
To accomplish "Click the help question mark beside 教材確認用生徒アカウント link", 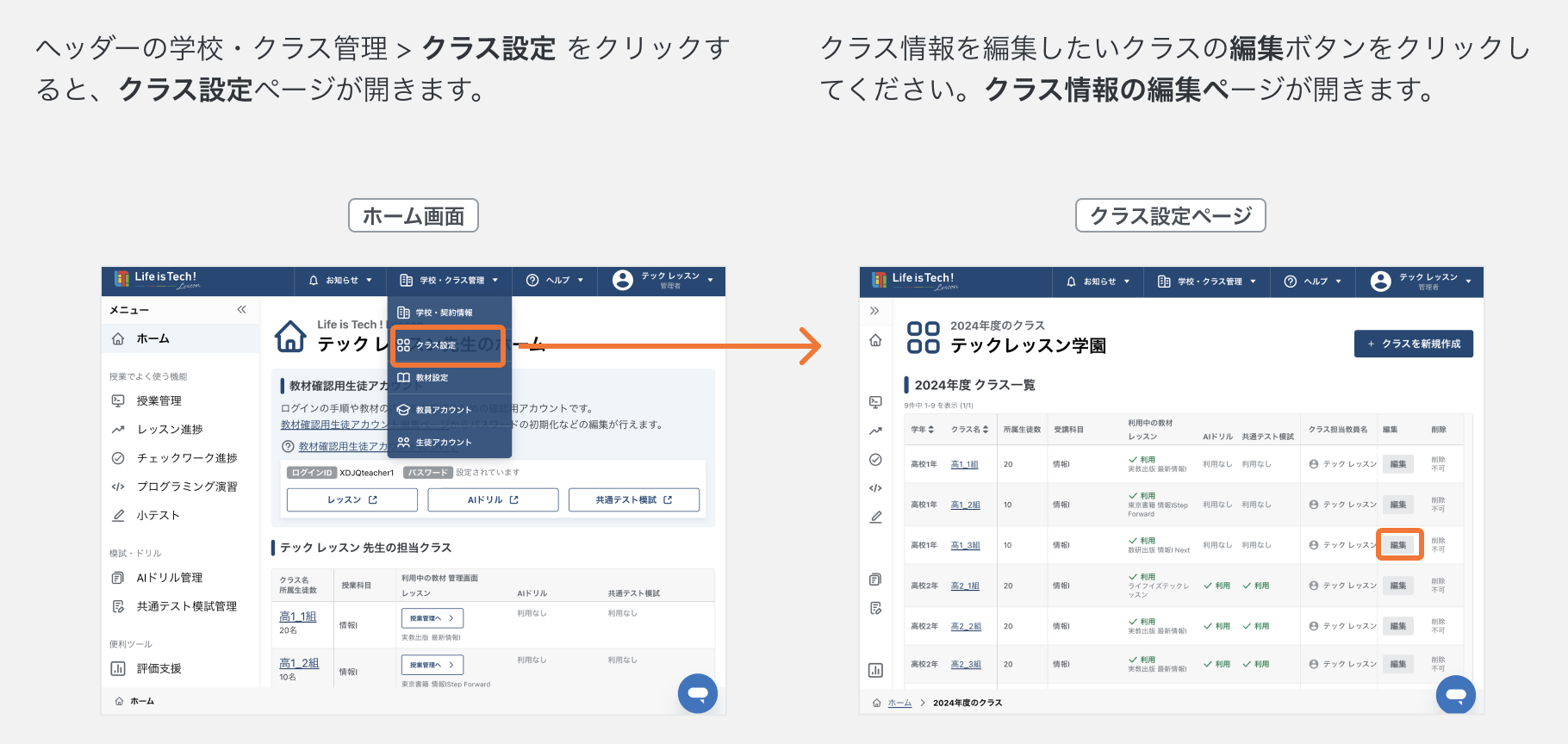I will click(x=288, y=446).
